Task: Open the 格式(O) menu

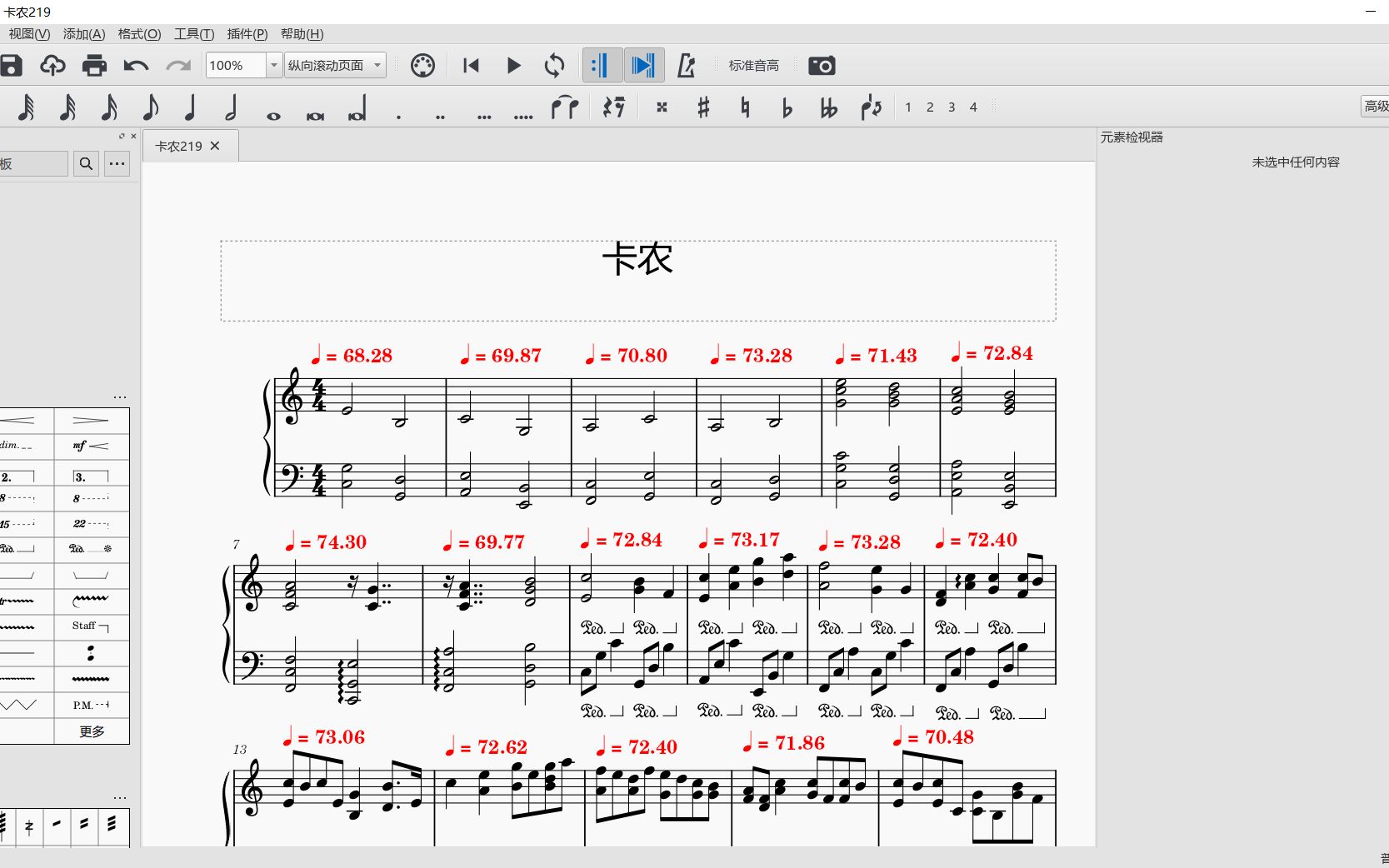Action: tap(139, 34)
